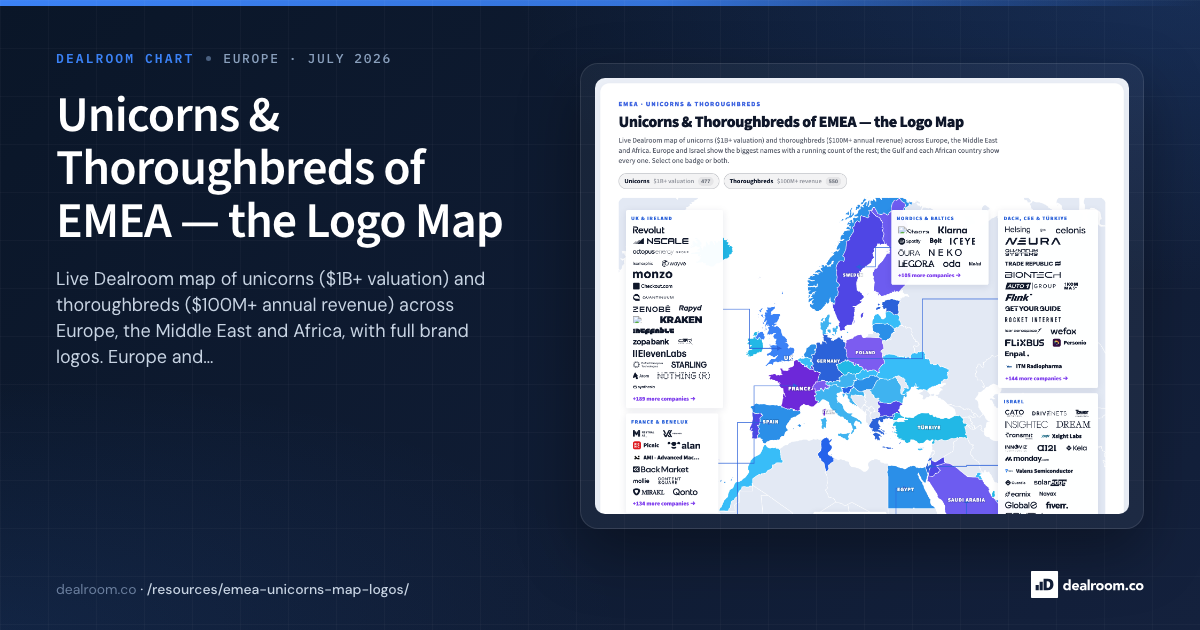Click the KRAKEN logo
1200x630 pixels.
point(681,320)
